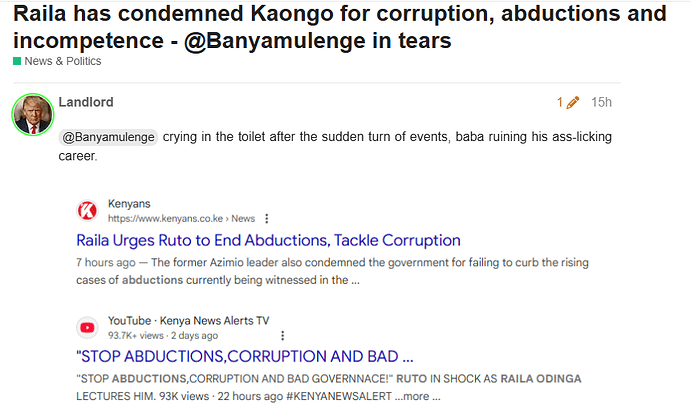
Task: Click the @Banyamulenge mention in the post
Action: coord(108,137)
